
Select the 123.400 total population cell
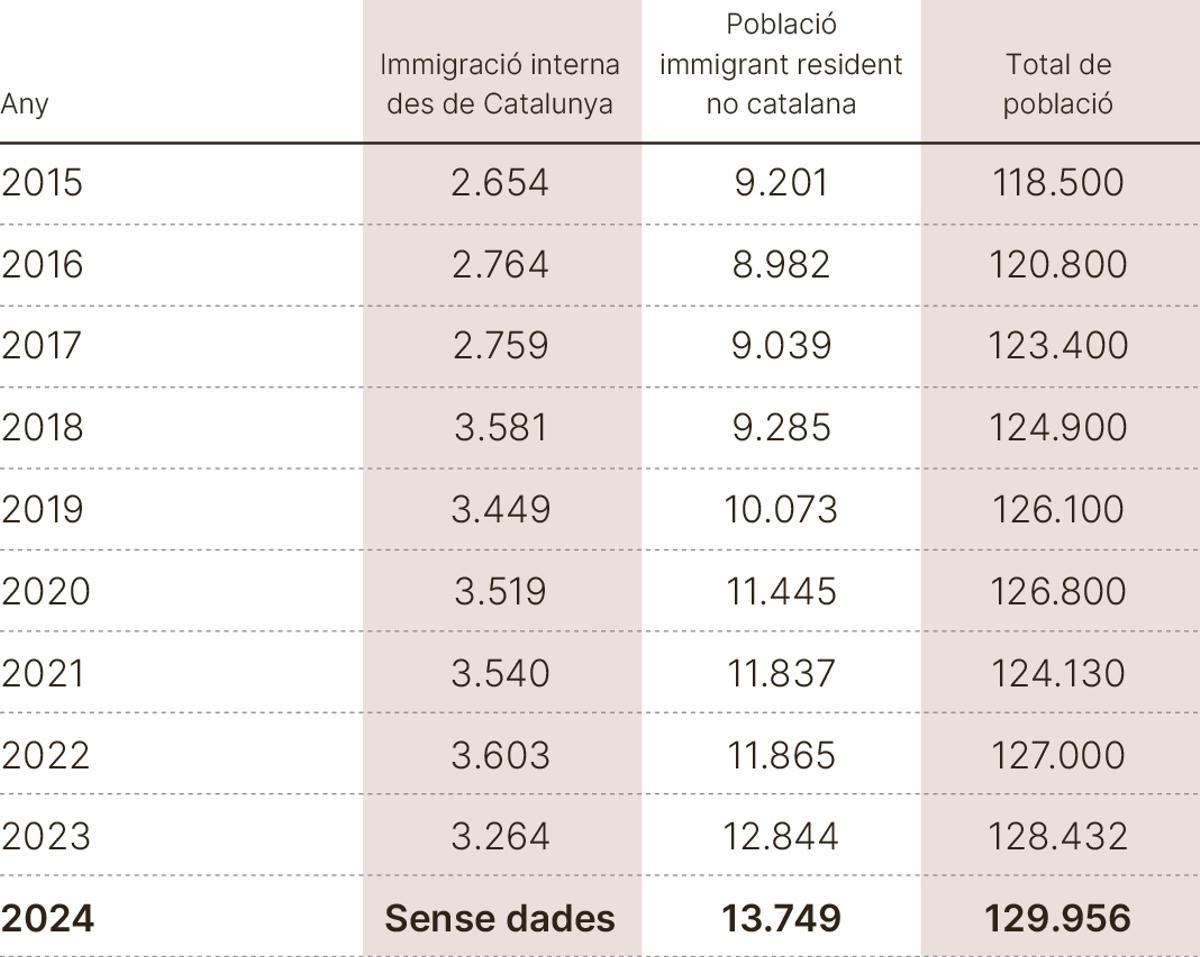(x=1058, y=346)
